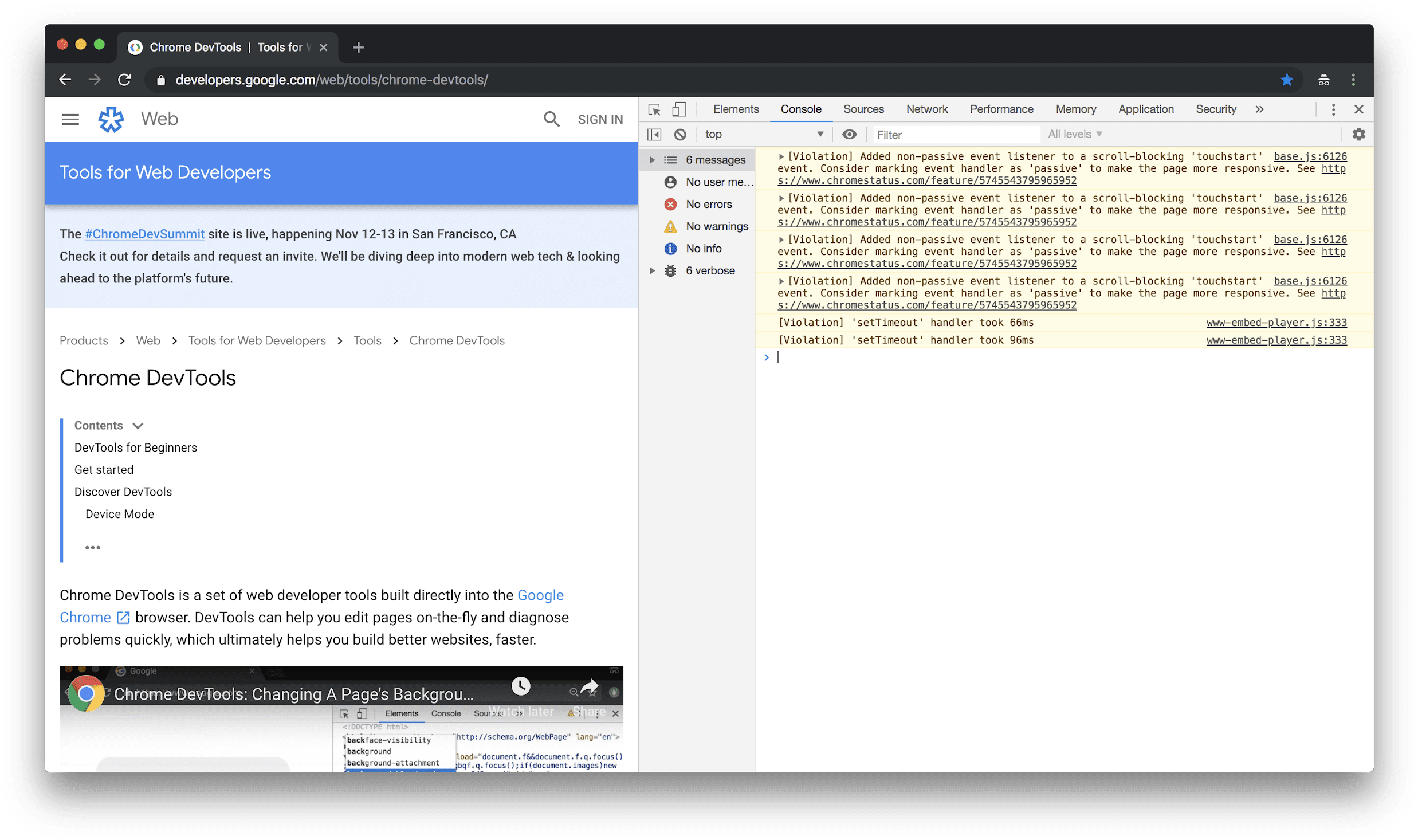Expand the fourth touchstart Violation message
Viewport: 1418px width, 840px height.
(x=780, y=281)
